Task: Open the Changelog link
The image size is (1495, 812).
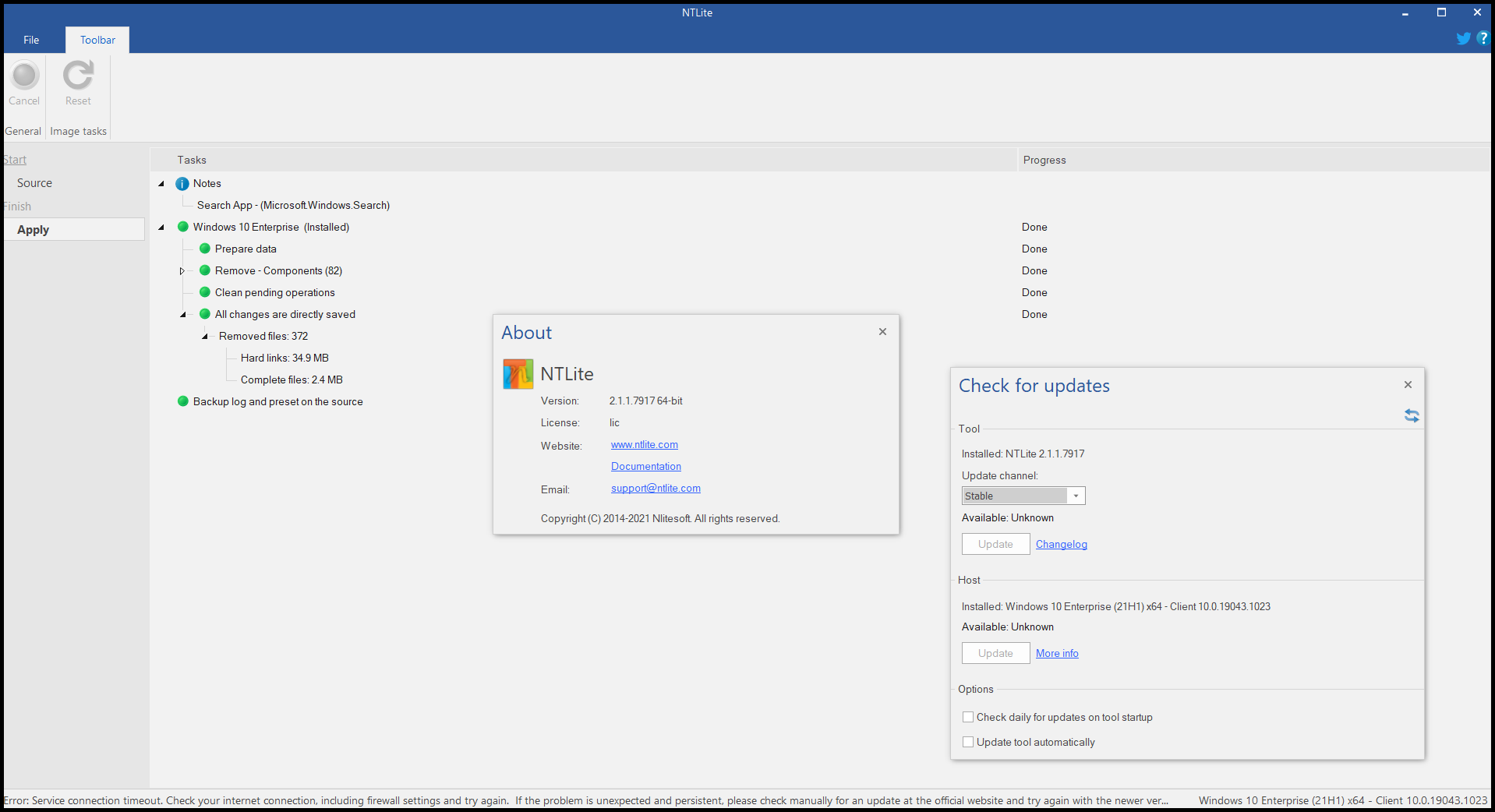Action: [x=1061, y=544]
